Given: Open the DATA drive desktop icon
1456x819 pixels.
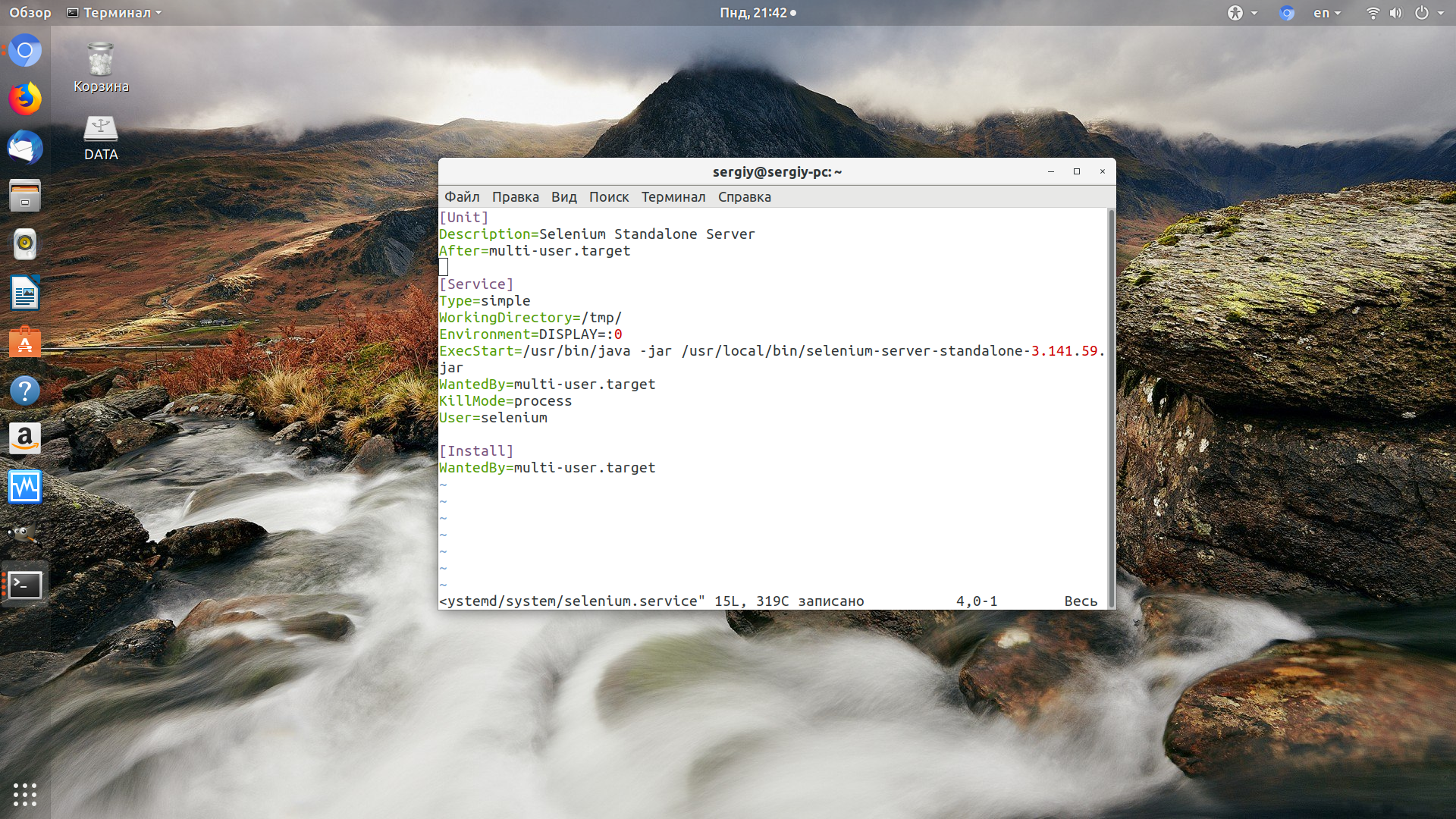Looking at the screenshot, I should [x=101, y=138].
